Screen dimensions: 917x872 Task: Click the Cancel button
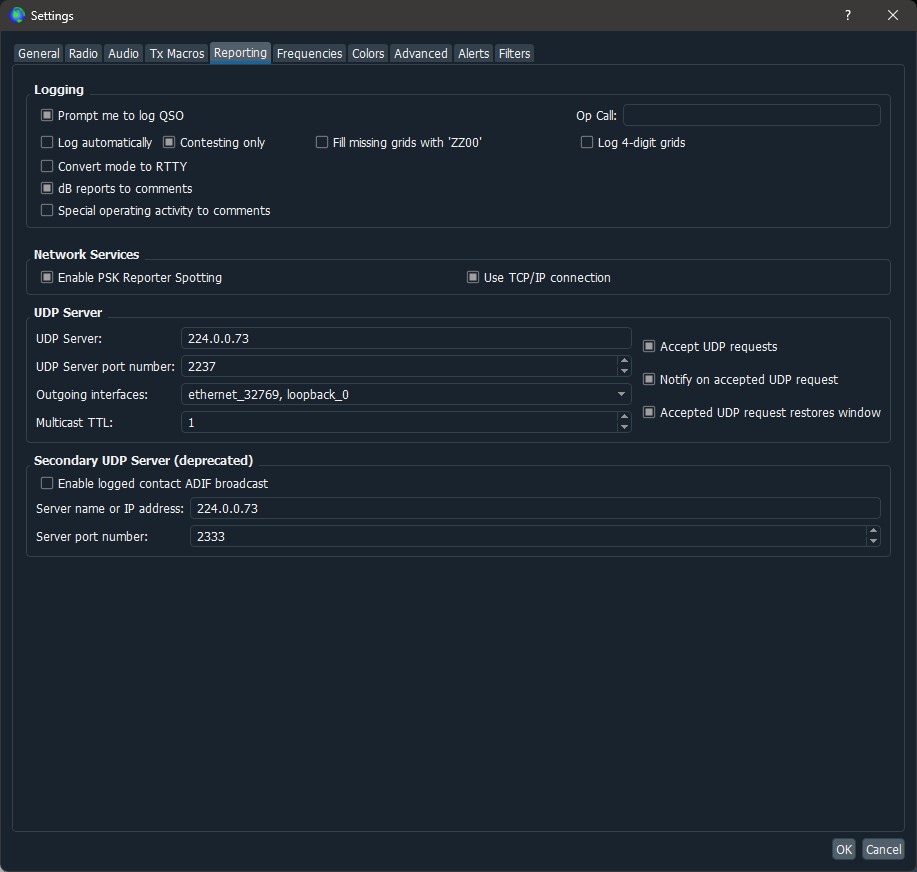(x=883, y=849)
